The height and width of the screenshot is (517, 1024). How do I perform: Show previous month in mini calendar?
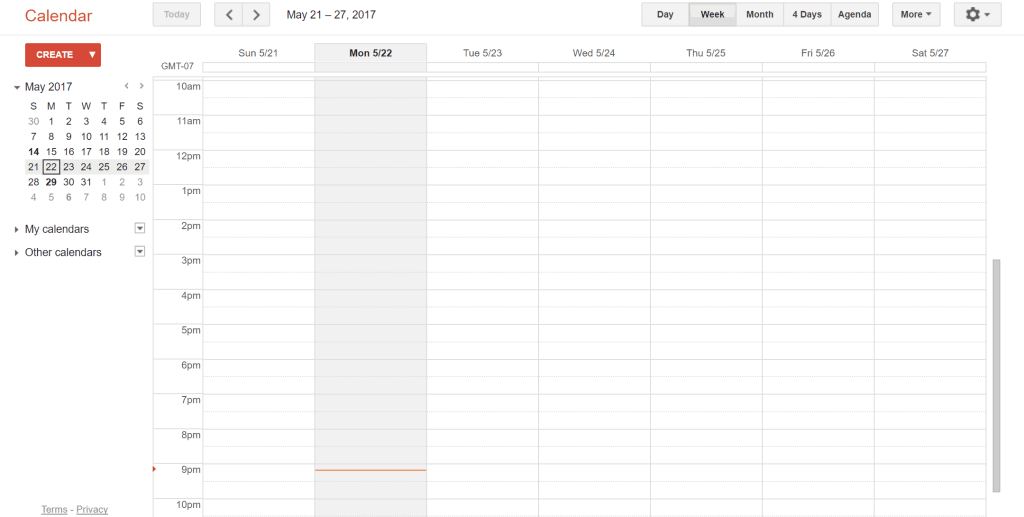(x=127, y=86)
